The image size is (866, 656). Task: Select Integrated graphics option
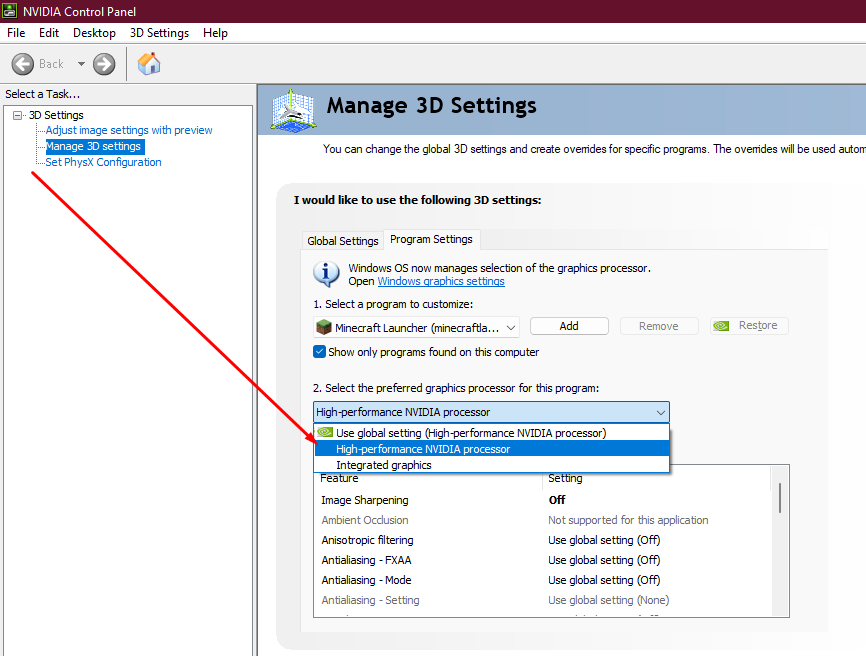click(x=384, y=465)
